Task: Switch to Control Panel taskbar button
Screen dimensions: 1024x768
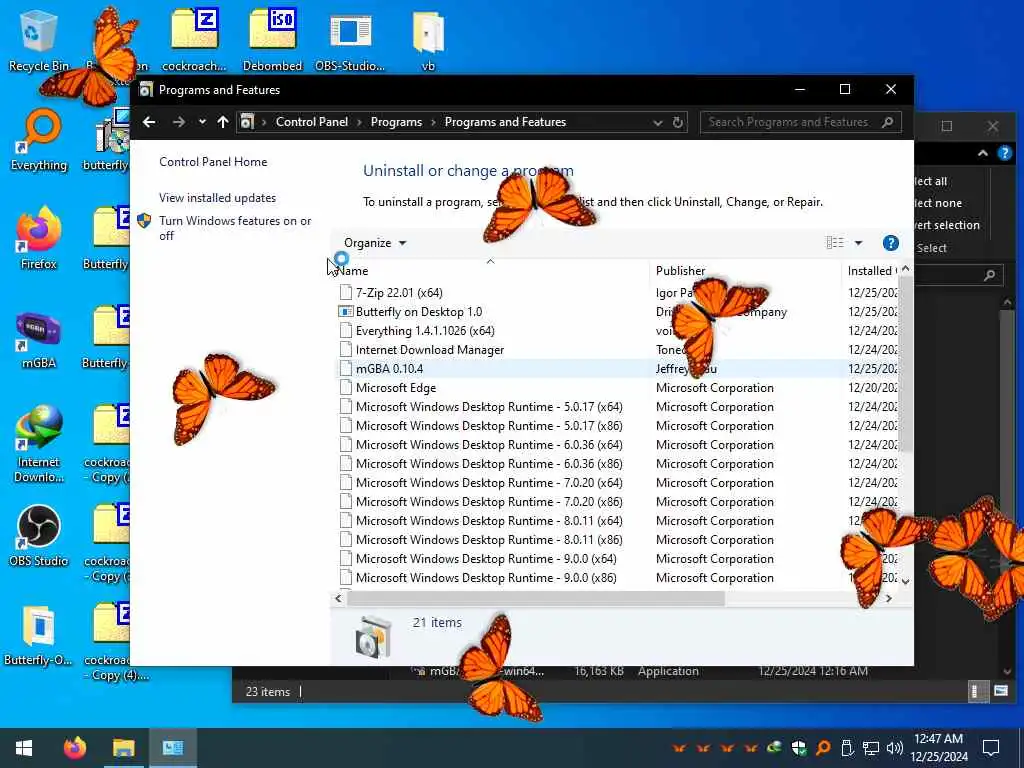Action: pos(173,748)
